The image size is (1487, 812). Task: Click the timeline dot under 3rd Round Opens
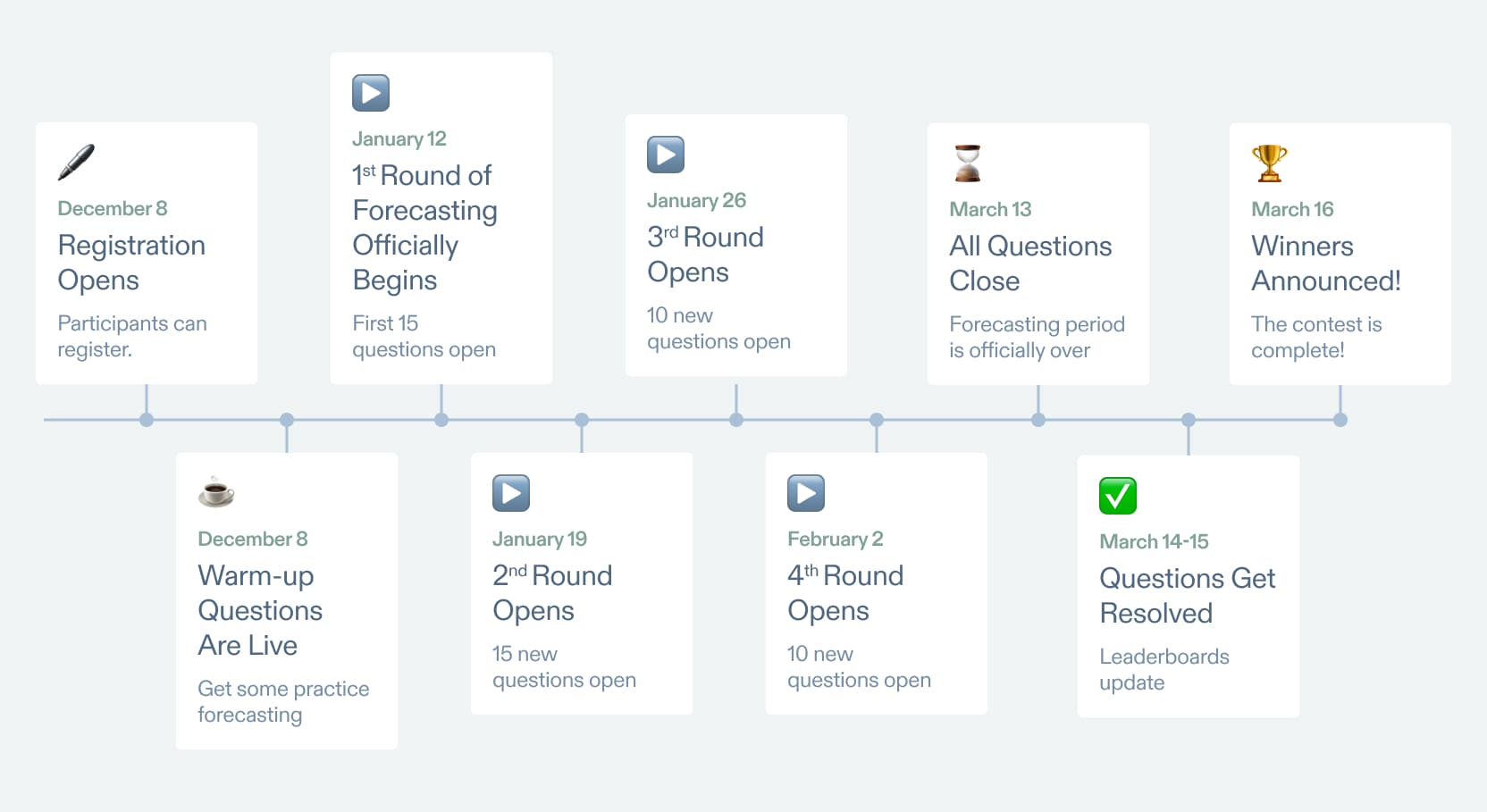(736, 420)
